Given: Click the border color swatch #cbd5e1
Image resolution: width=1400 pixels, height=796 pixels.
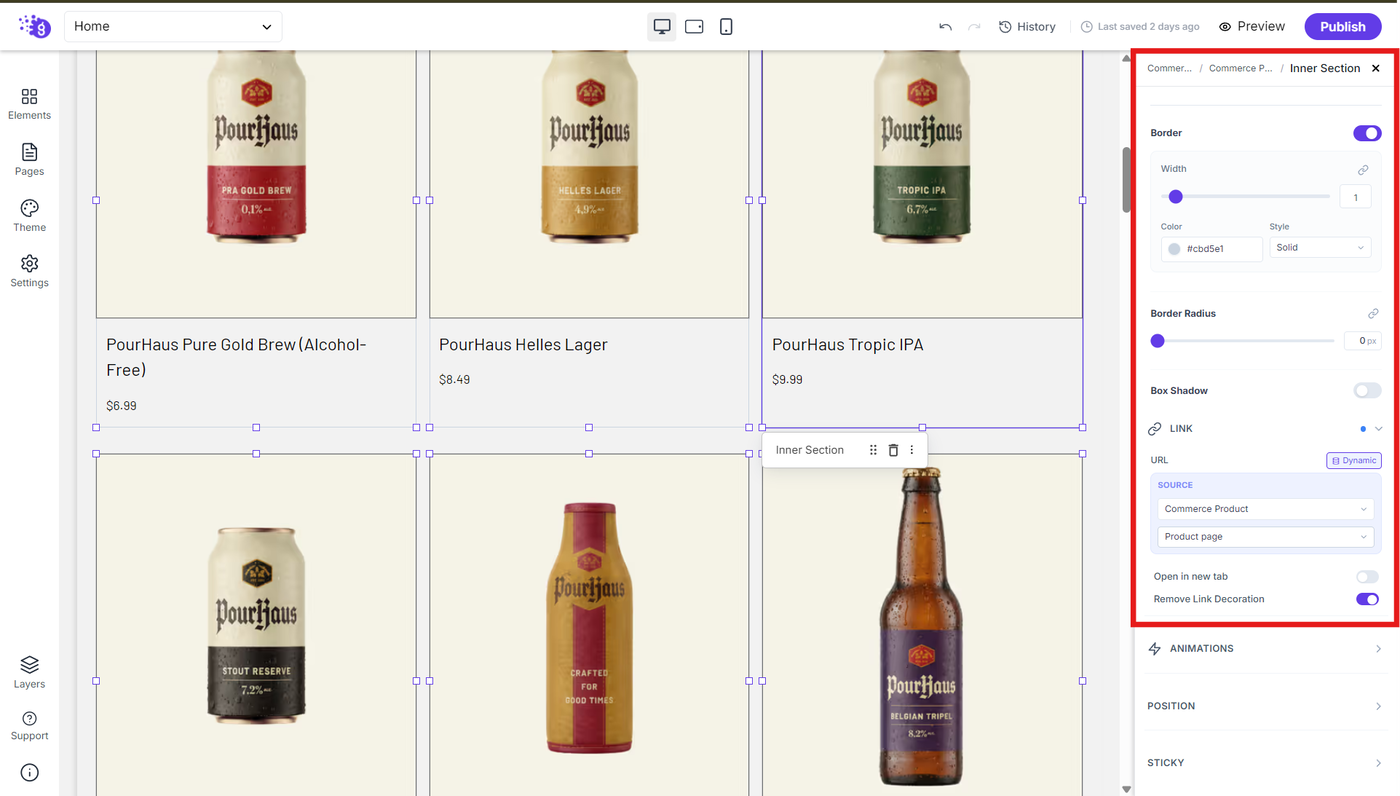Looking at the screenshot, I should coord(1174,249).
